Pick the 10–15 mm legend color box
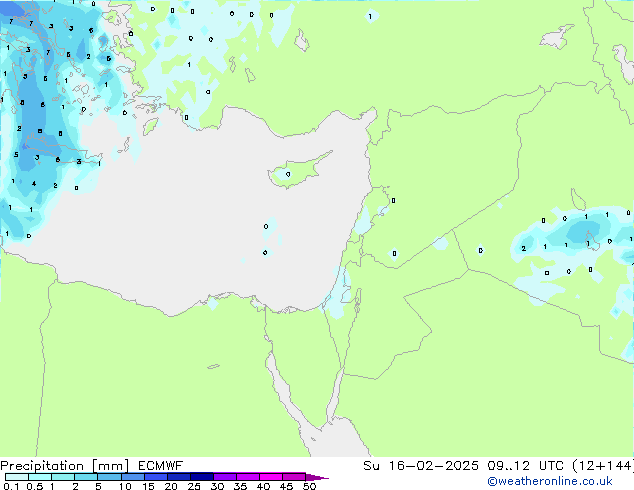Viewport: 634px width, 490px height. click(133, 477)
